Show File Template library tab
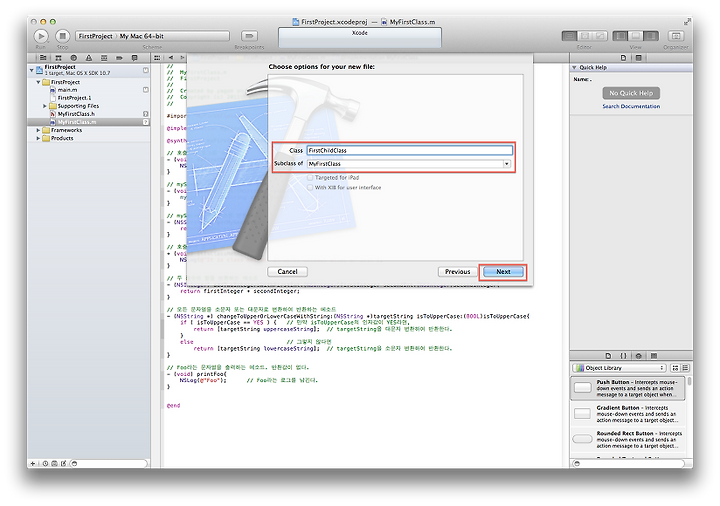Viewport: 720px width, 506px height. 608,356
